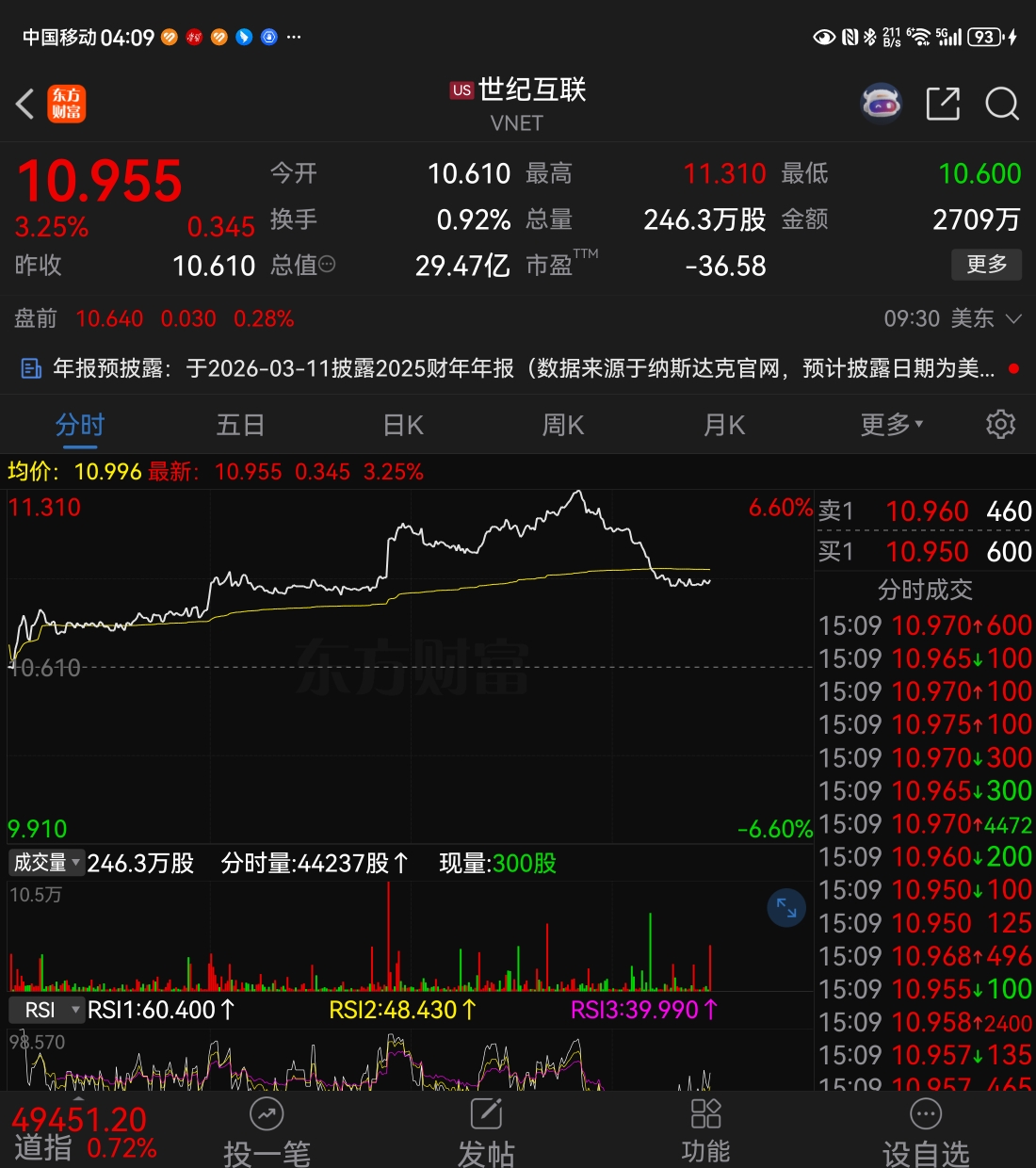Open the Eastmoney orange logo
The width and height of the screenshot is (1036, 1168).
pyautogui.click(x=67, y=104)
